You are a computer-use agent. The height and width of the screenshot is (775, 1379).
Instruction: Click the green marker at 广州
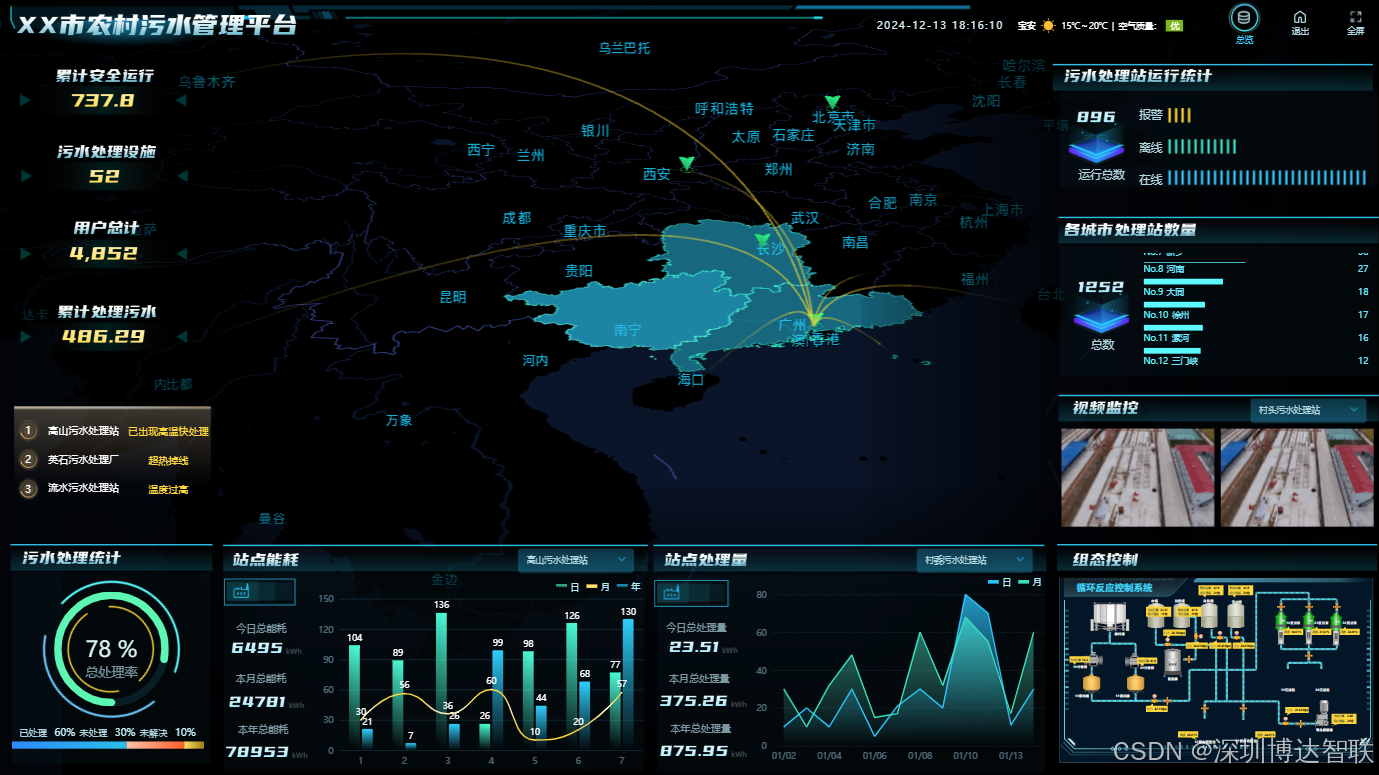point(814,319)
